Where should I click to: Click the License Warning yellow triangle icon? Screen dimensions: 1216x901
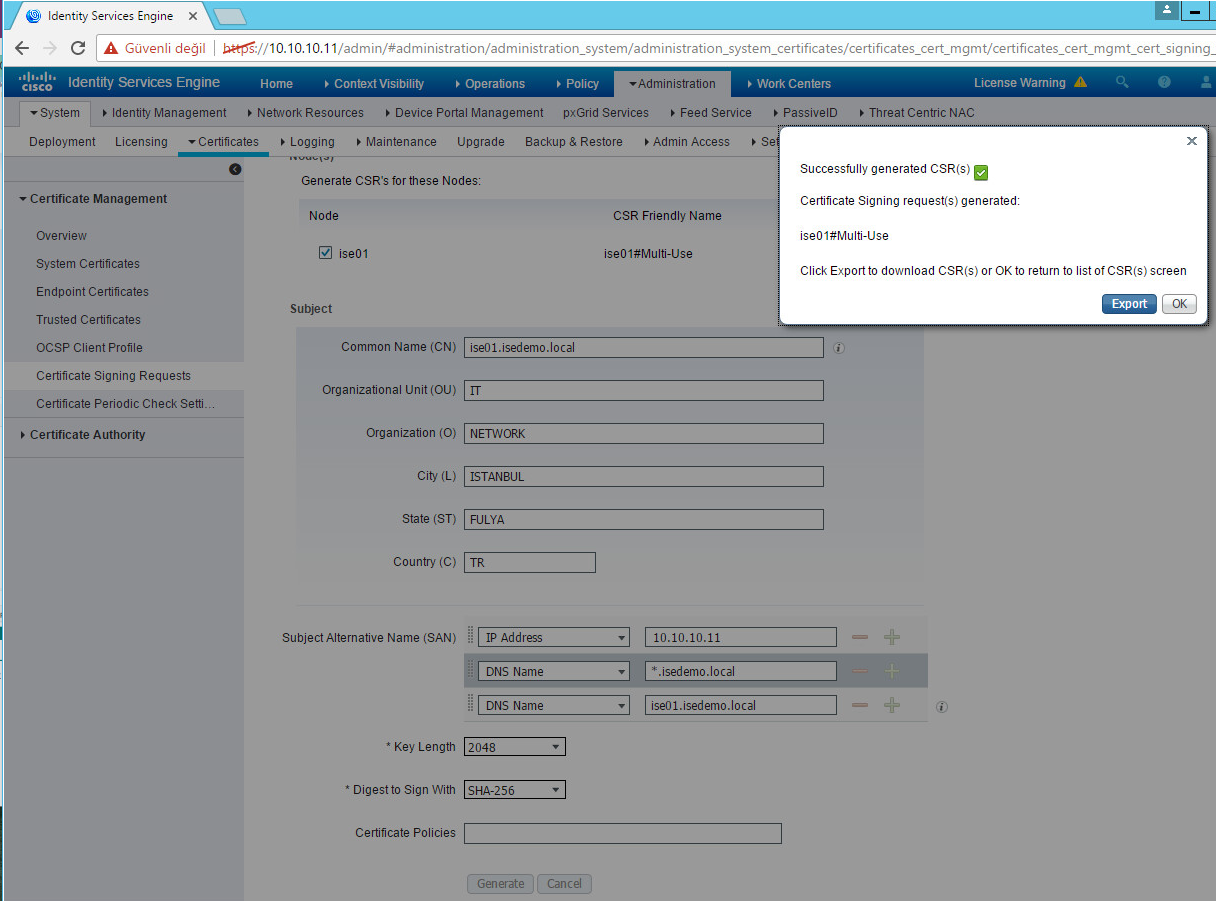[1080, 83]
